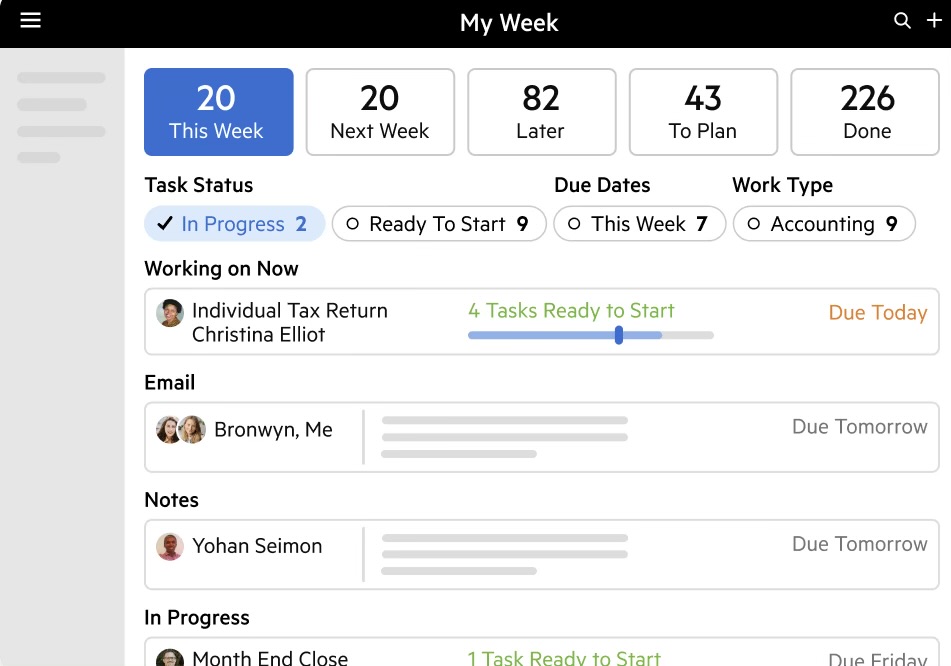Click the plus icon to create something new
The image size is (951, 666).
point(933,20)
